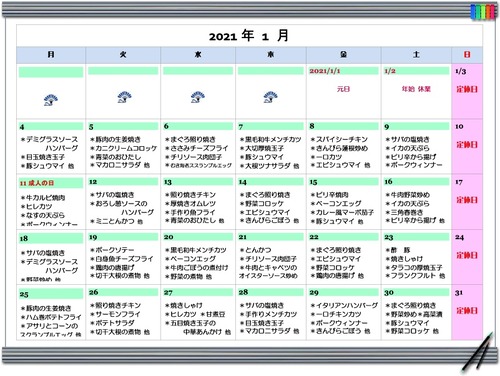Image resolution: width=500 pixels, height=376 pixels.
Task: Click '照り焼きチキン' on the 13th
Action: [x=193, y=195]
